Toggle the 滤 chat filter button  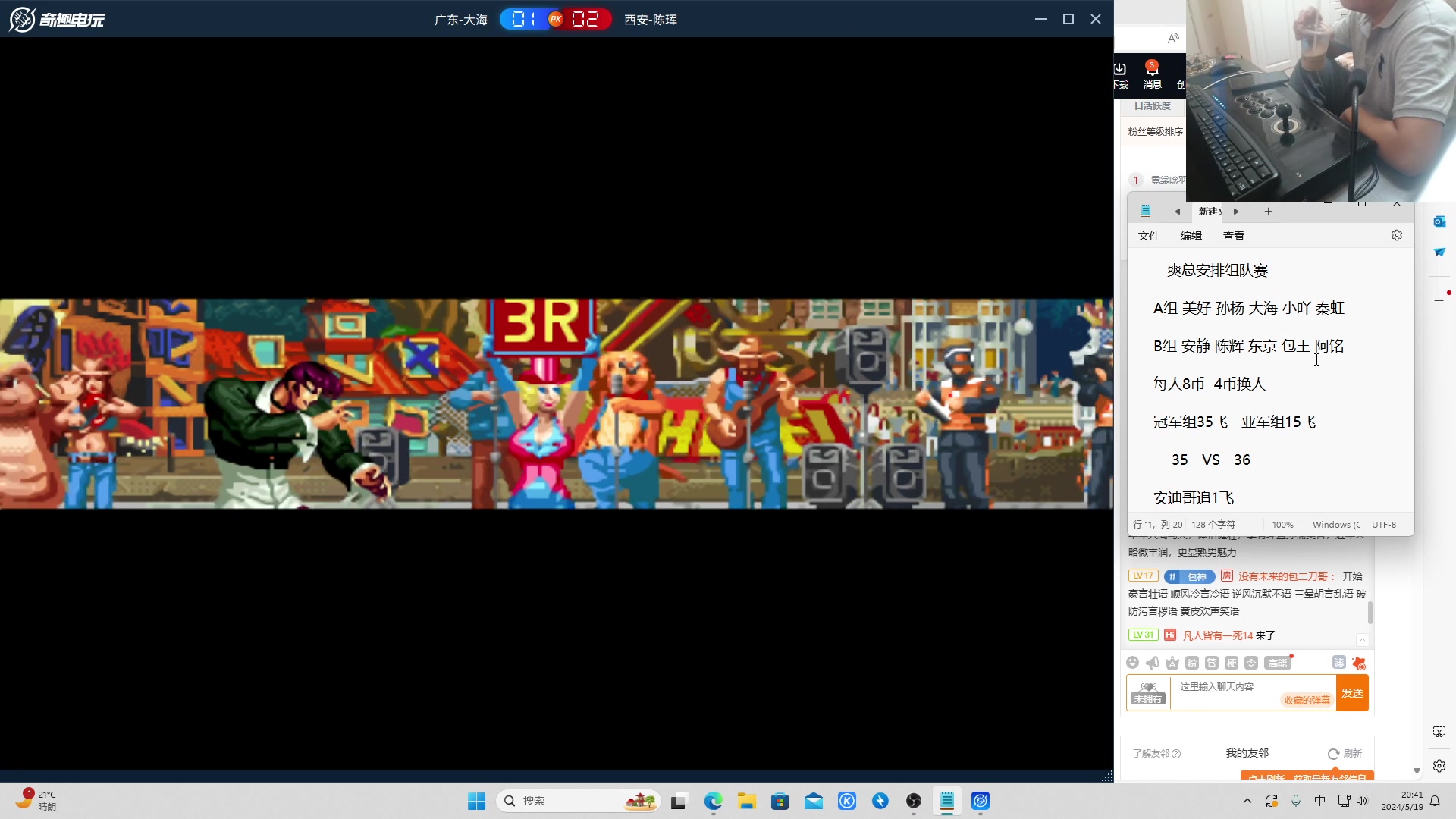[1338, 662]
